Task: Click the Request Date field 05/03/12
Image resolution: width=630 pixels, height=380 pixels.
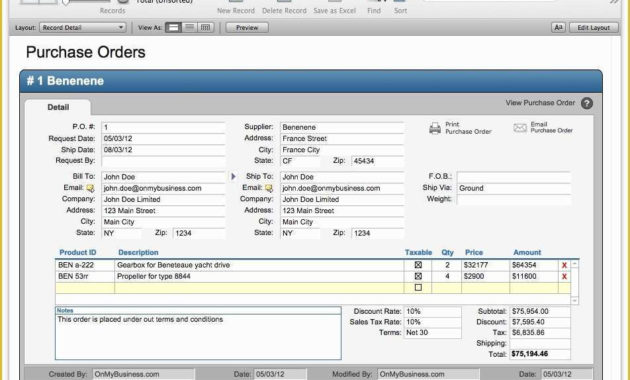Action: (x=163, y=139)
